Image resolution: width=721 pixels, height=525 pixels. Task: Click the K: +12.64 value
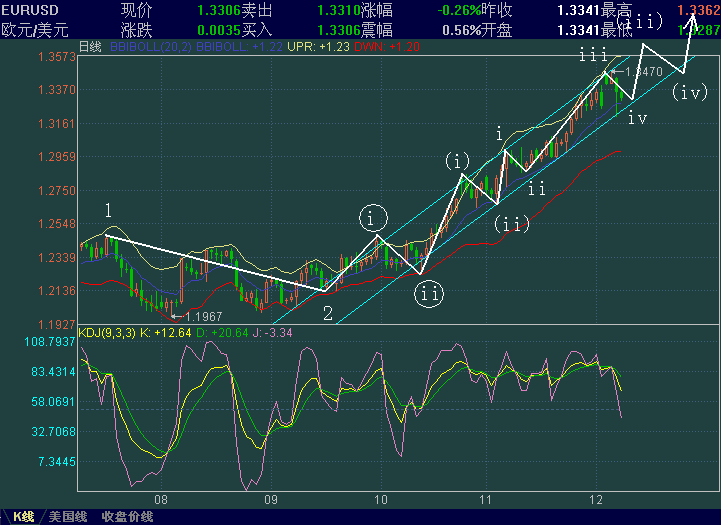[x=166, y=332]
